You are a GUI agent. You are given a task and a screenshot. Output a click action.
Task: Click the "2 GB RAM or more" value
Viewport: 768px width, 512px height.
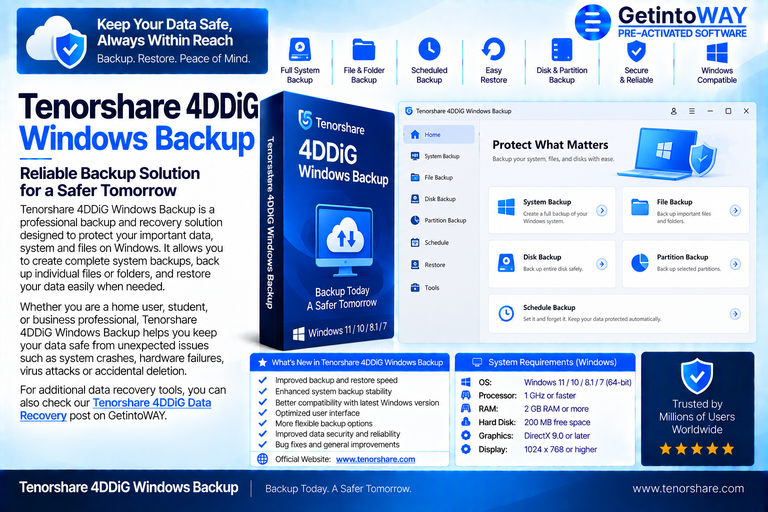point(556,409)
